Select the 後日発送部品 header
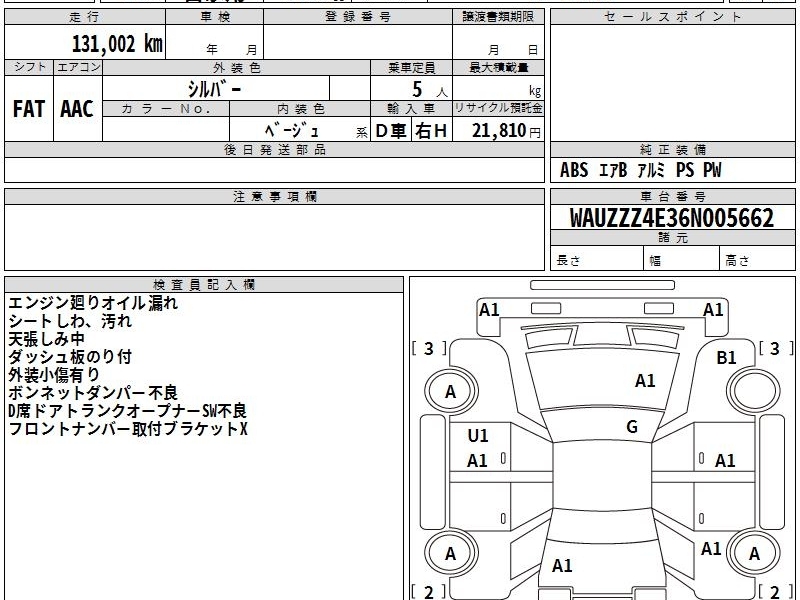 coord(274,149)
